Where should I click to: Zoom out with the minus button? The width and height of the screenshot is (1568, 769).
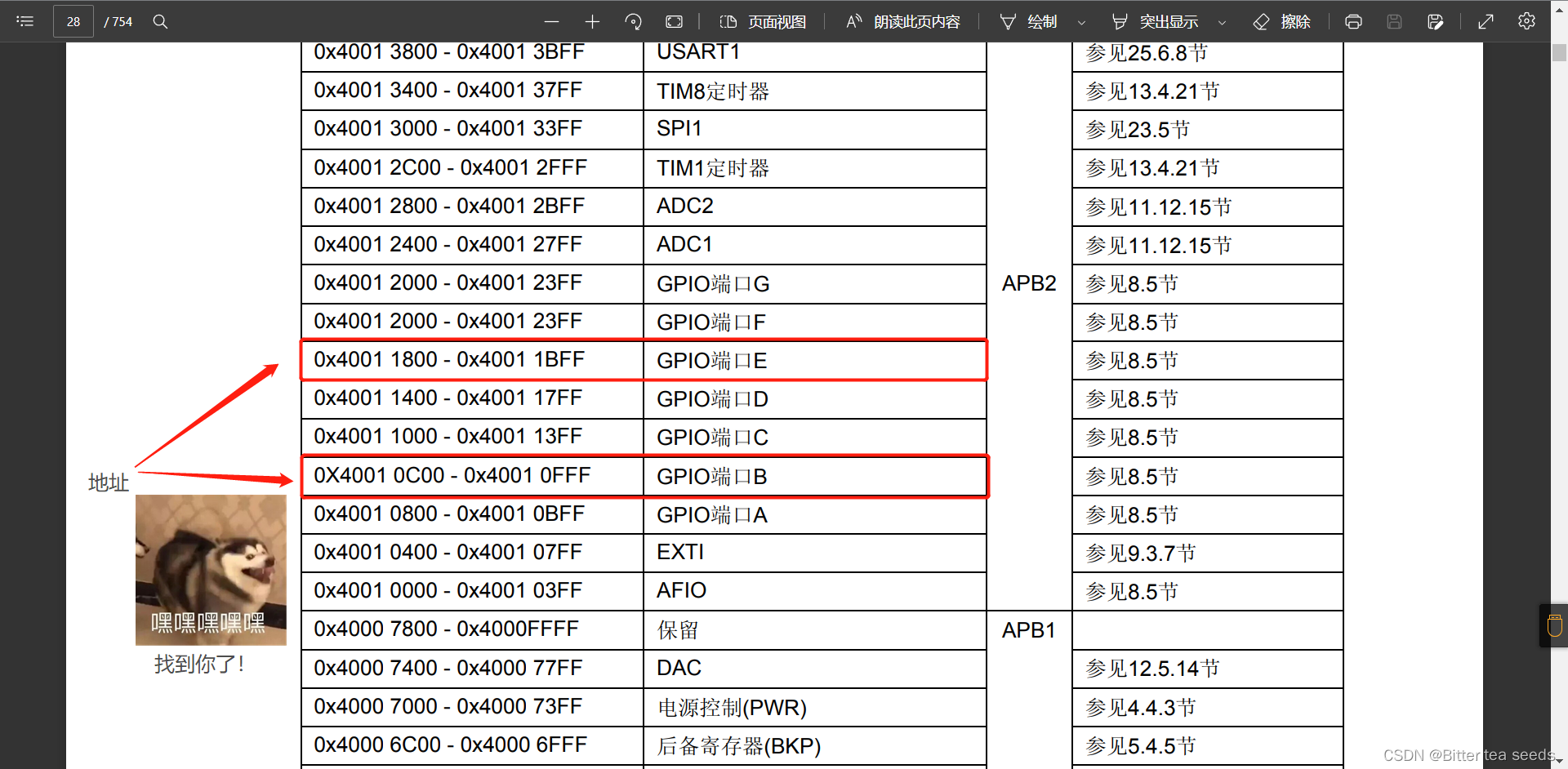551,21
